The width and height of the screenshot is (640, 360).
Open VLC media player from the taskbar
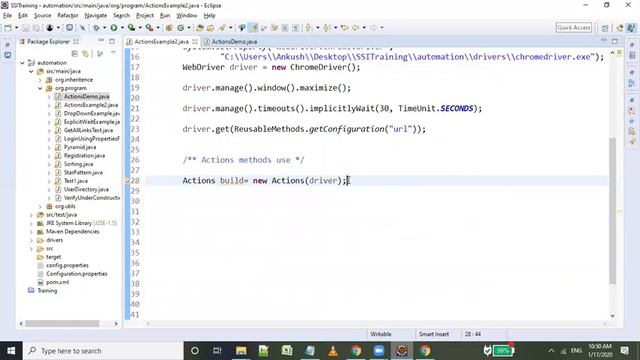coord(333,351)
